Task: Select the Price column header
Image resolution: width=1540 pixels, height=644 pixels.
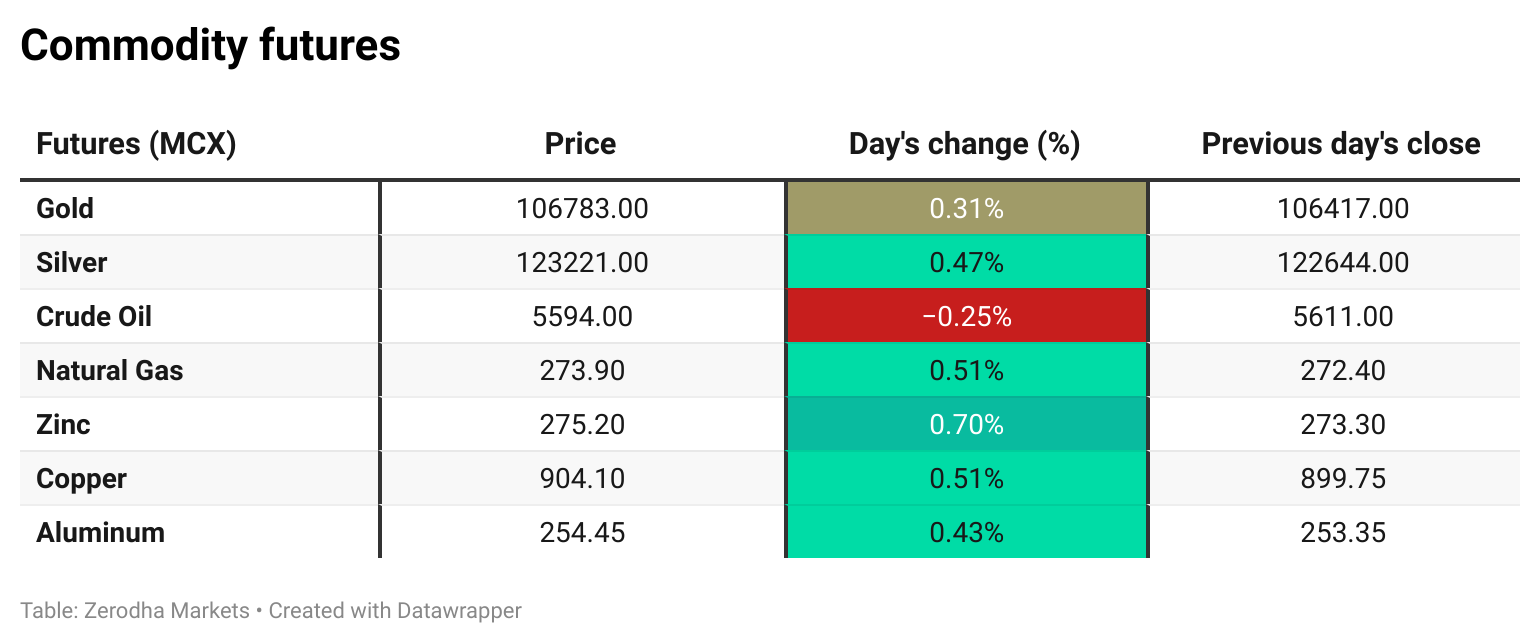Action: click(580, 144)
